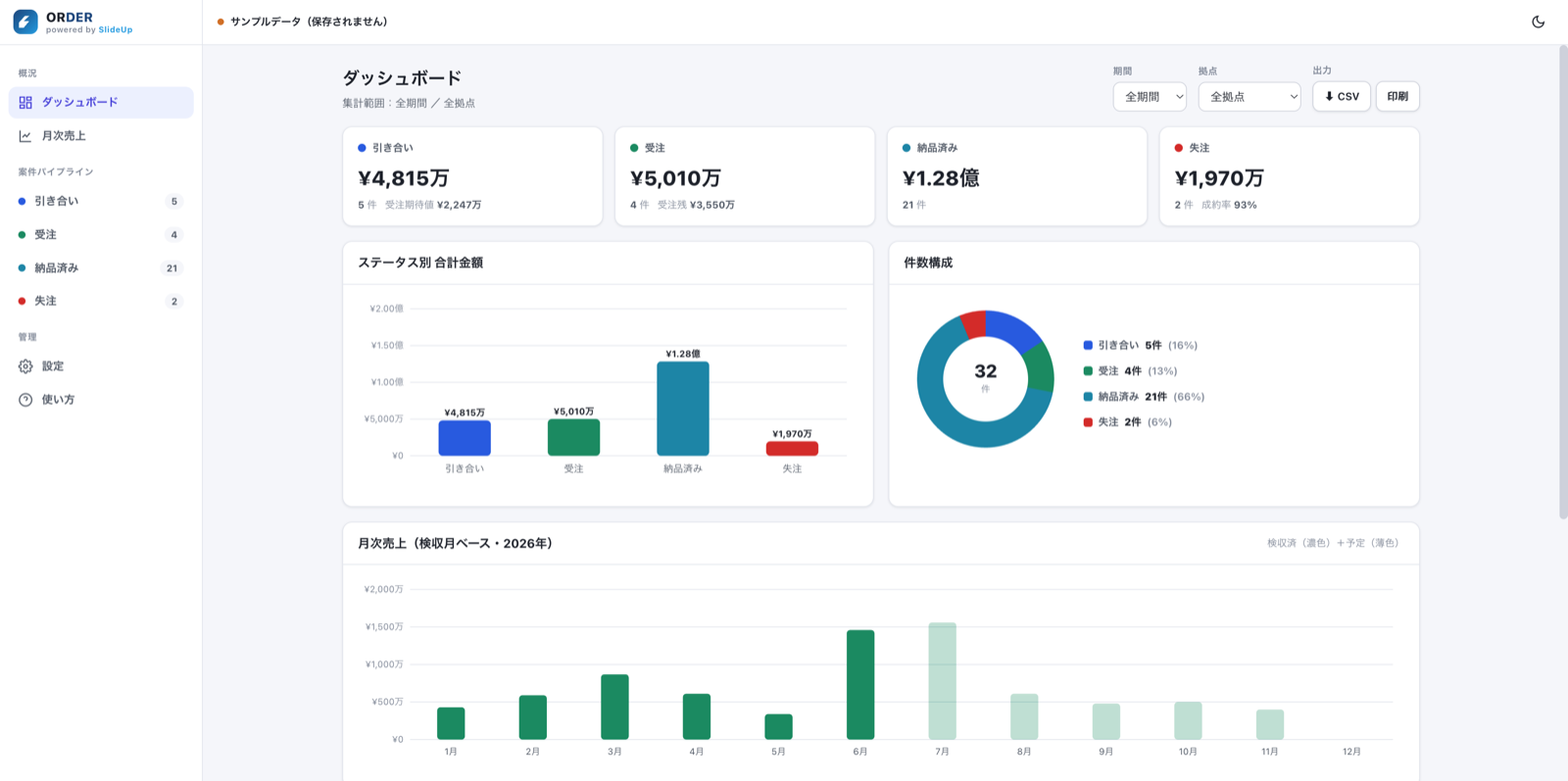Click the ORDER app logo icon
1568x781 pixels.
pyautogui.click(x=25, y=22)
